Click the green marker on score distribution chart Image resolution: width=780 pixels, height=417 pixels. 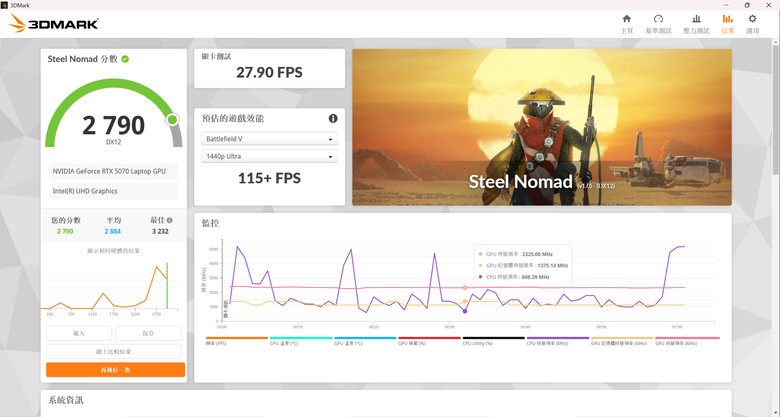pyautogui.click(x=167, y=286)
